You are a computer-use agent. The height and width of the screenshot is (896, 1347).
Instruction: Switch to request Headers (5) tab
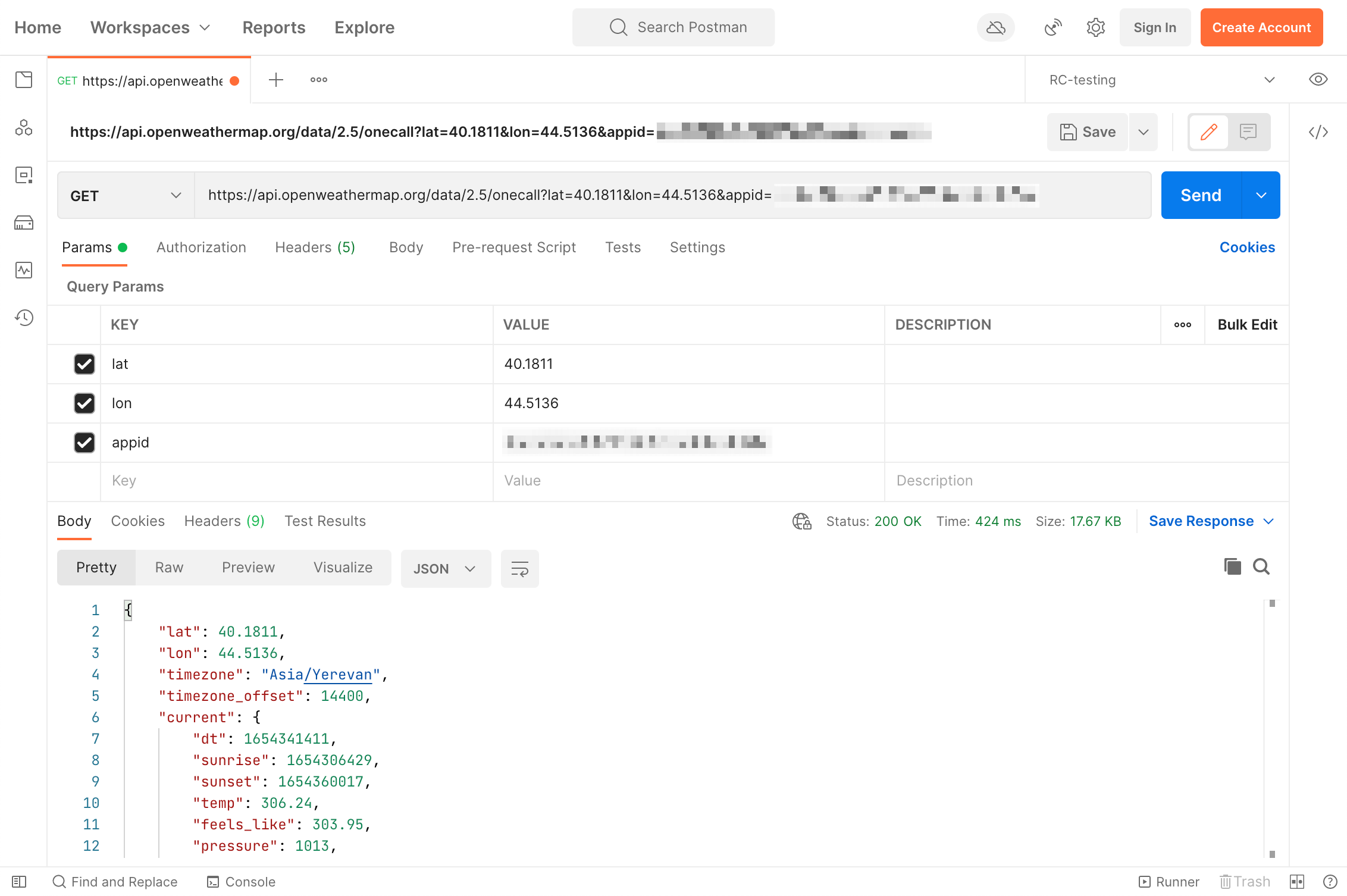[x=315, y=248]
